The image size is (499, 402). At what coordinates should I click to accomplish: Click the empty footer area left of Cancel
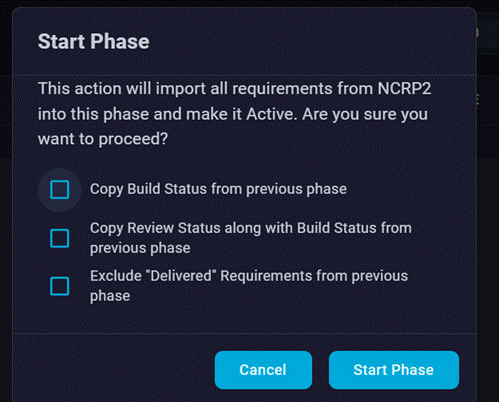(x=113, y=370)
